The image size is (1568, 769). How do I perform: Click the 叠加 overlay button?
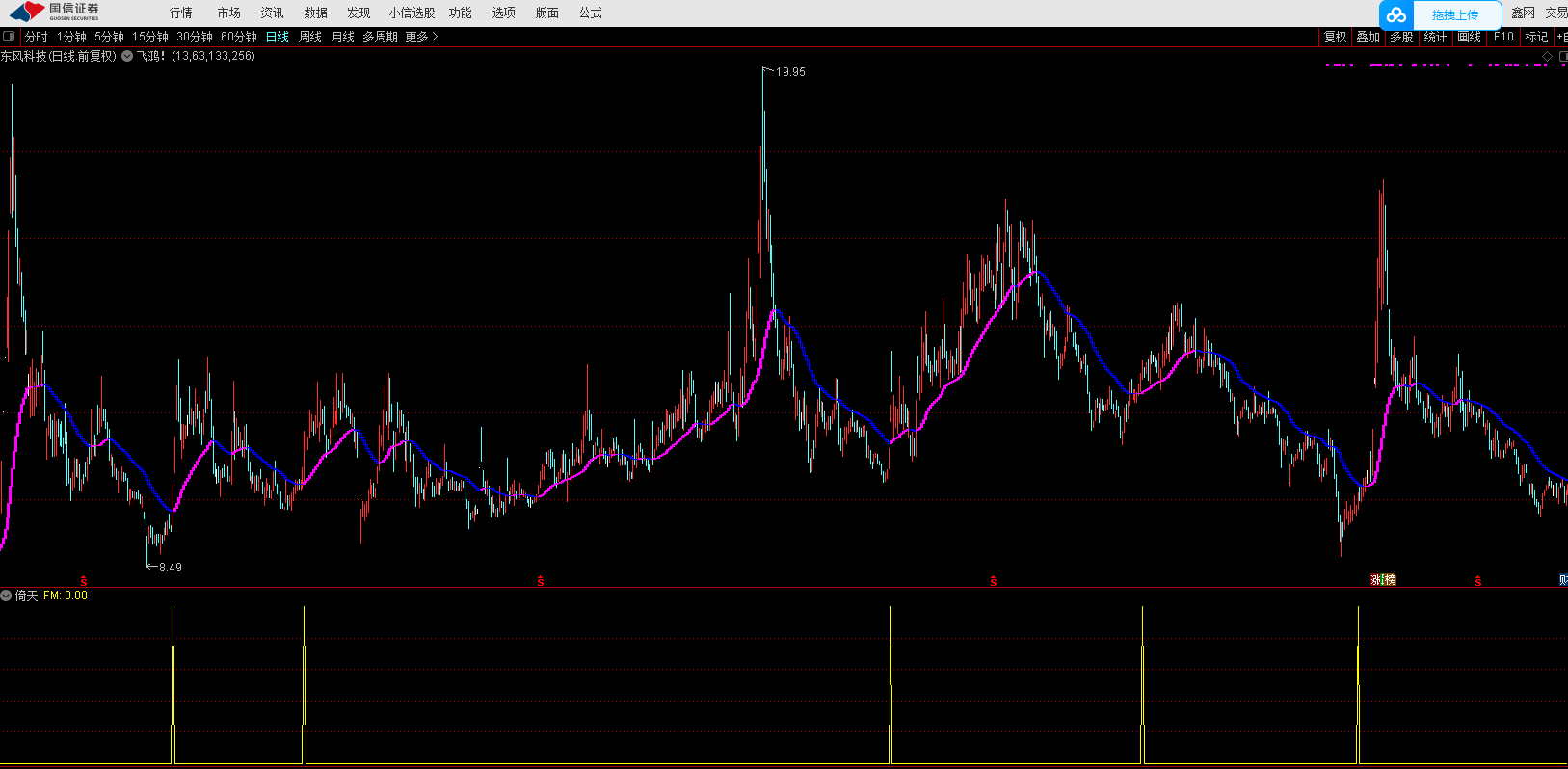pyautogui.click(x=1369, y=37)
